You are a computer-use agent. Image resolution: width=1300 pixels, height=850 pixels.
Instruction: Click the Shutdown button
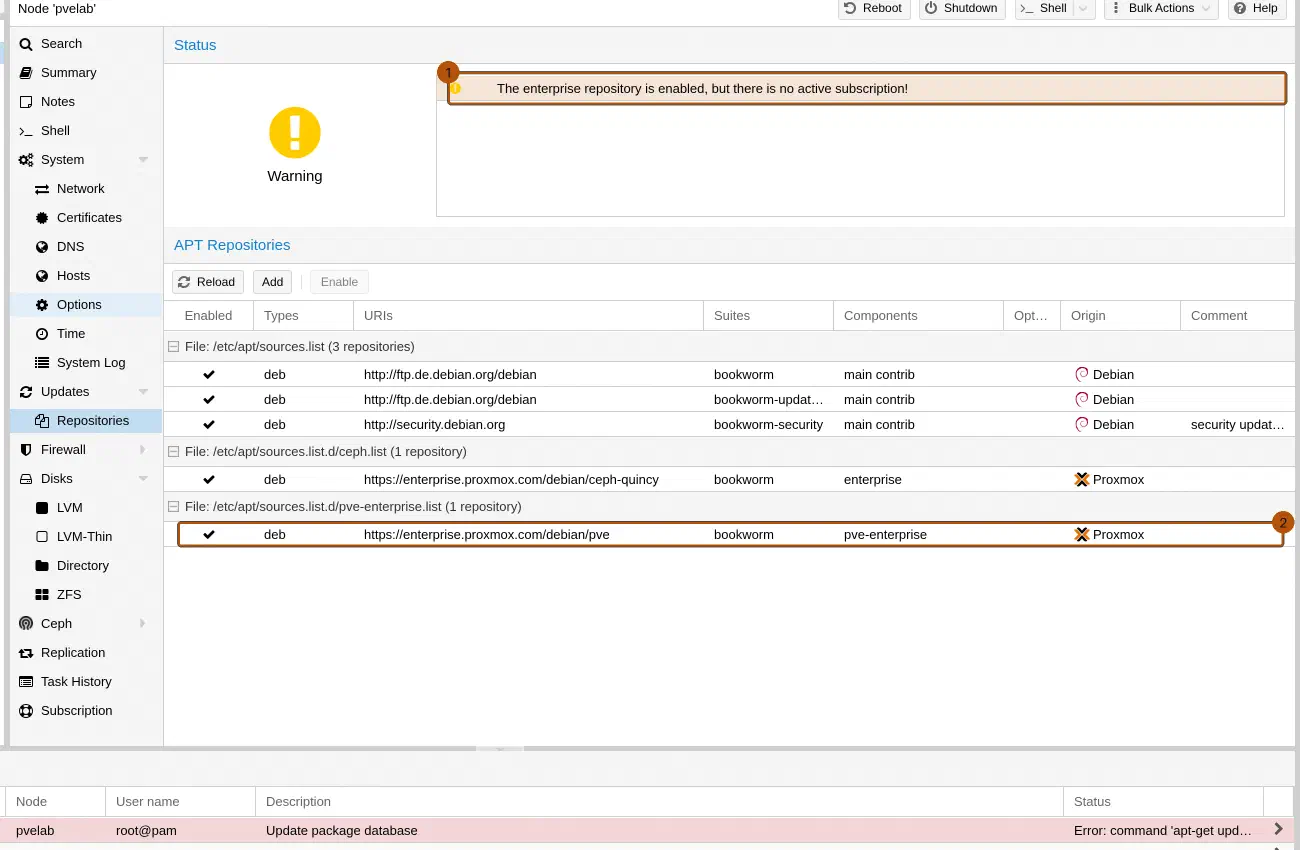963,8
